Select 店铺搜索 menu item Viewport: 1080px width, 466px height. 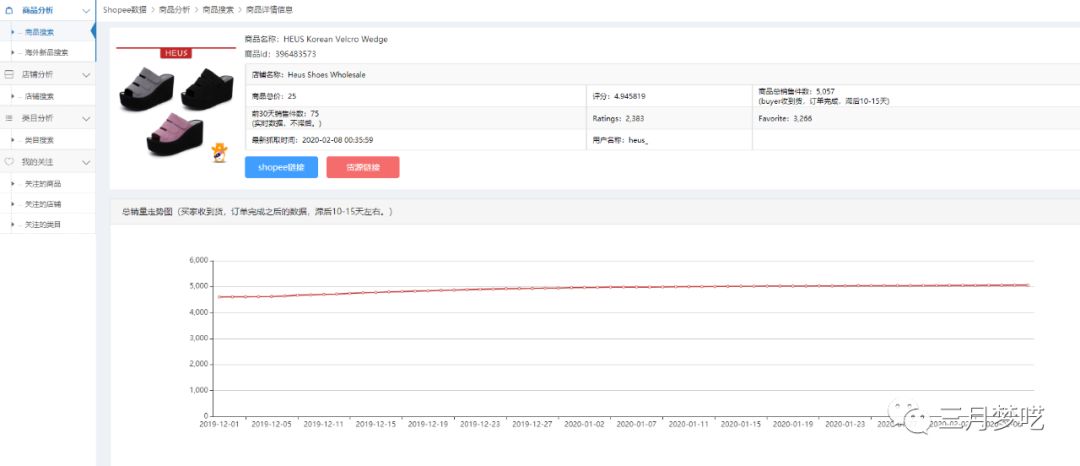click(40, 96)
